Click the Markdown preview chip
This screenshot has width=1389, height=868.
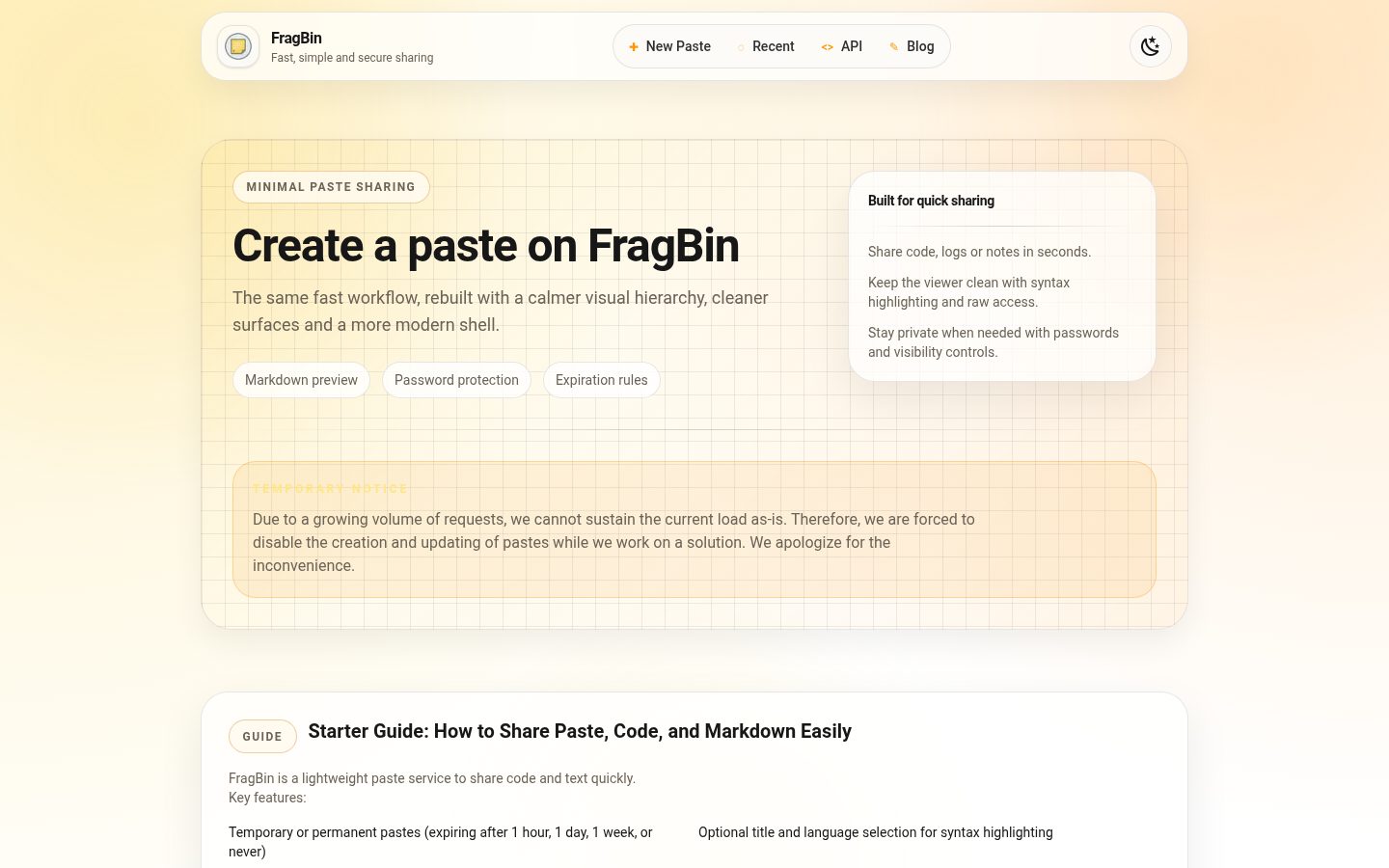click(x=301, y=380)
